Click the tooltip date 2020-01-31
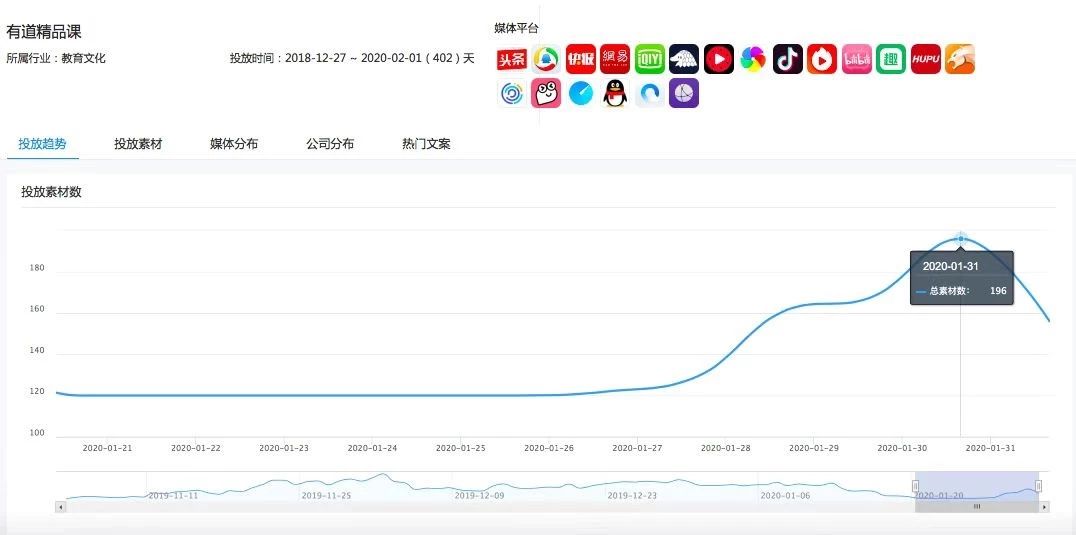The height and width of the screenshot is (535, 1076). pos(950,266)
